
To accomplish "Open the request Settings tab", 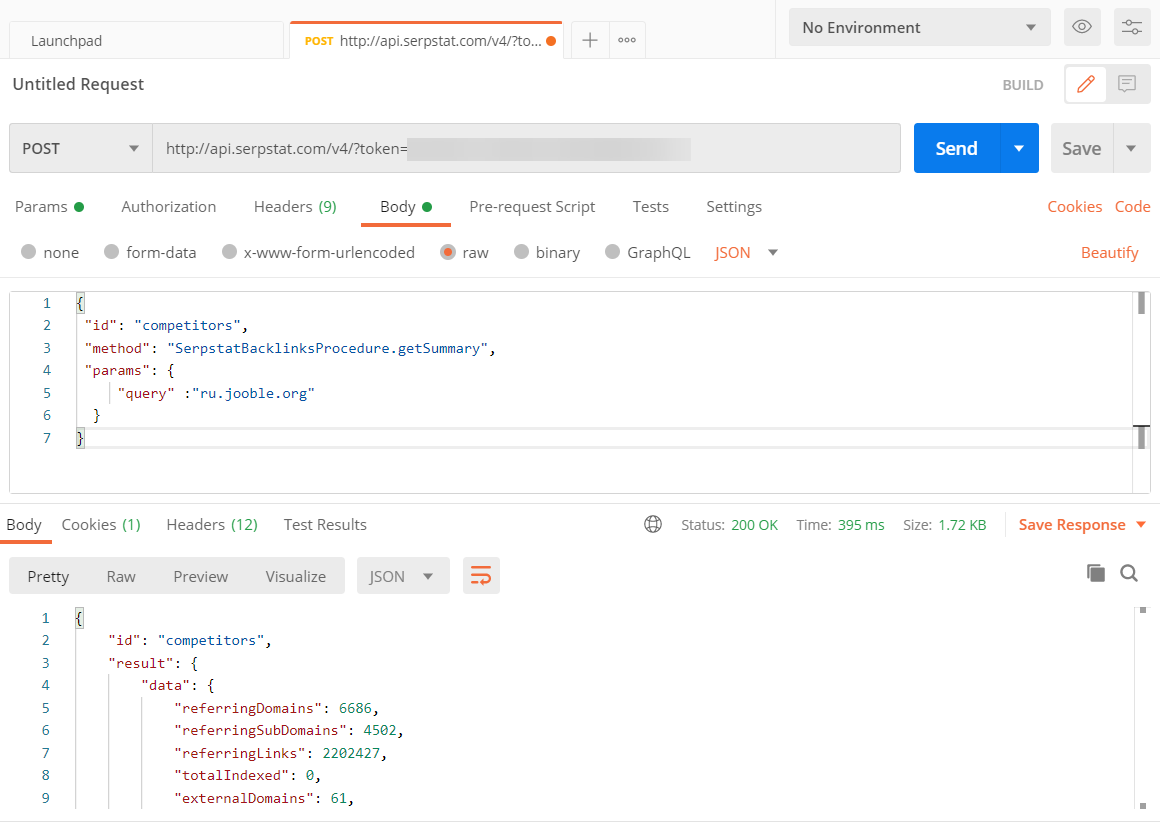I will pyautogui.click(x=733, y=206).
